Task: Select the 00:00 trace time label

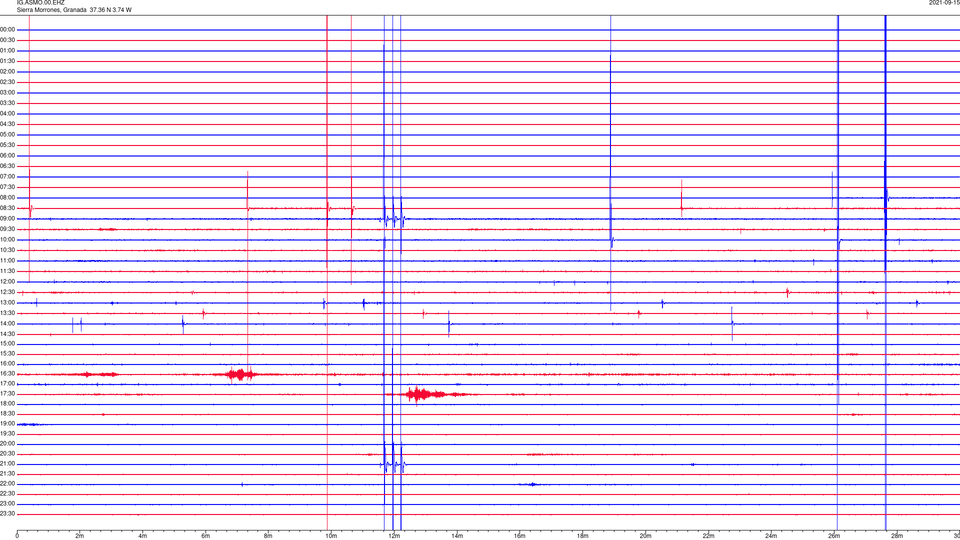Action: tap(8, 29)
